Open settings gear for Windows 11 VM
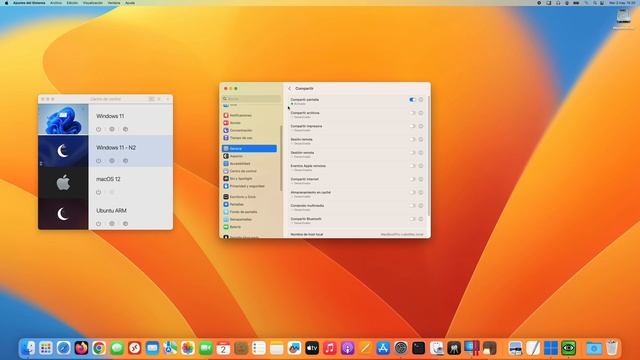Screen dimensions: 640x360 (x=111, y=129)
